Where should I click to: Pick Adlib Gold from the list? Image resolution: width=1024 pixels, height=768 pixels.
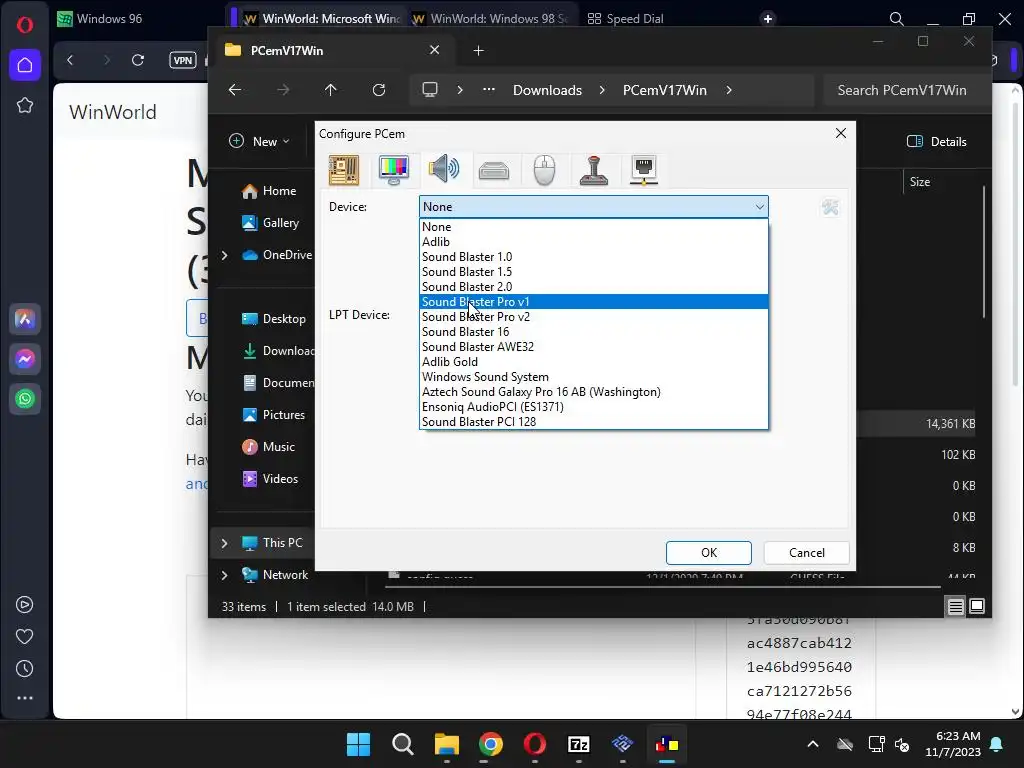pyautogui.click(x=594, y=362)
